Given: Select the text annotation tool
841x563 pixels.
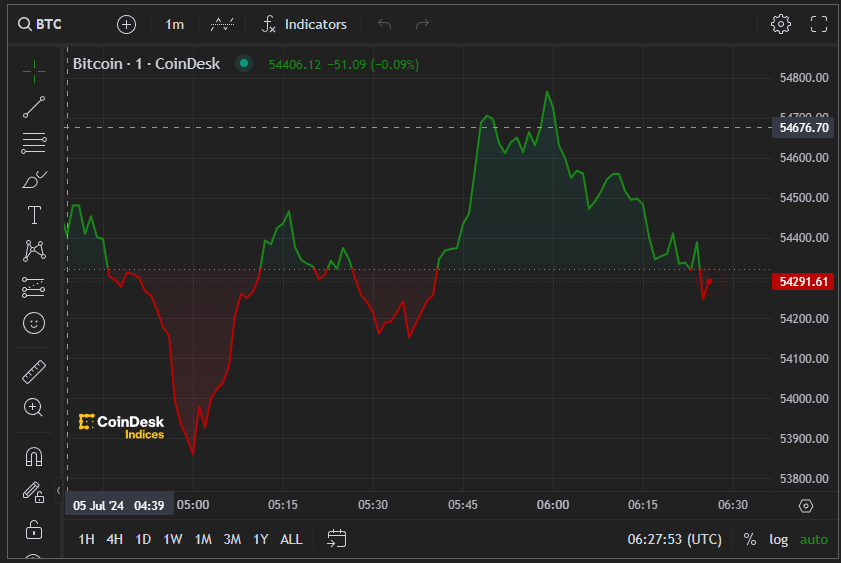Looking at the screenshot, I should click(x=34, y=215).
